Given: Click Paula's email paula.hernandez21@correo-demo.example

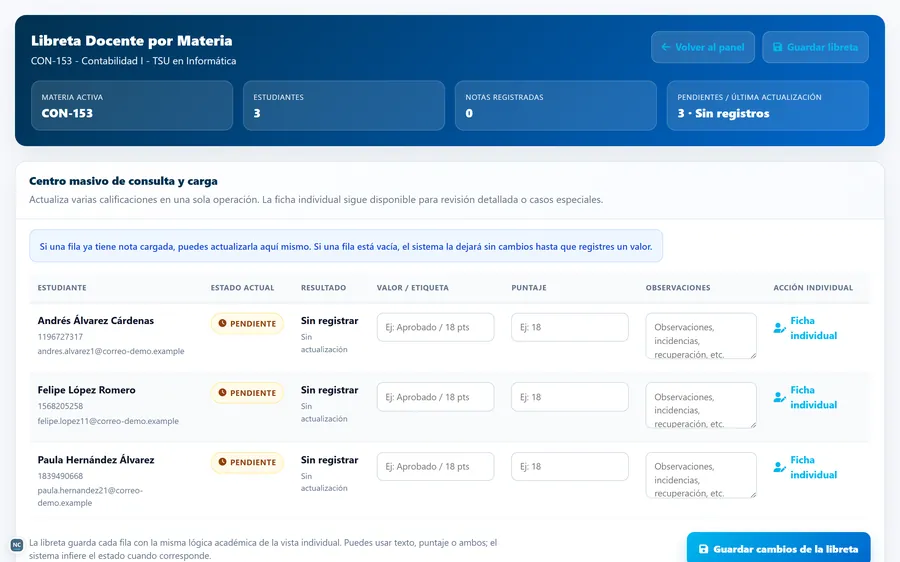Looking at the screenshot, I should pos(90,497).
